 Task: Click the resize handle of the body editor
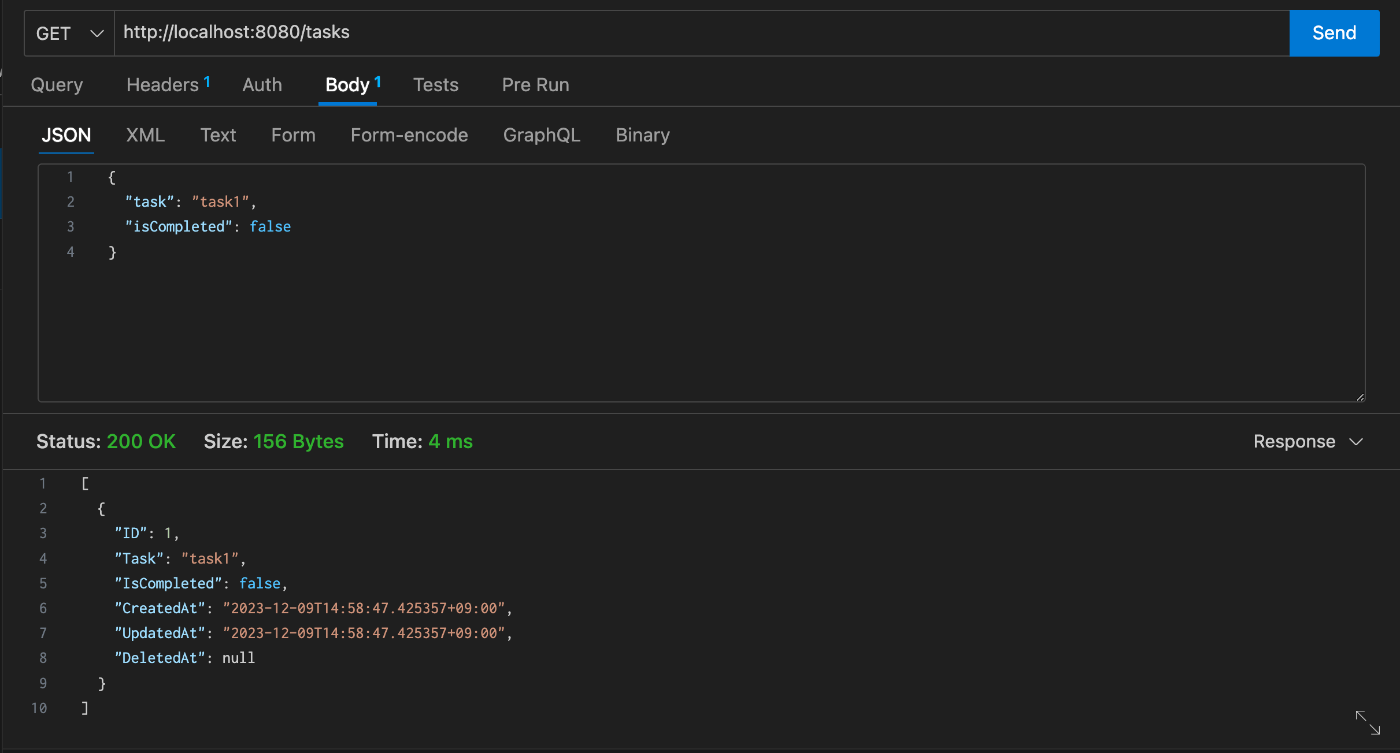1359,396
